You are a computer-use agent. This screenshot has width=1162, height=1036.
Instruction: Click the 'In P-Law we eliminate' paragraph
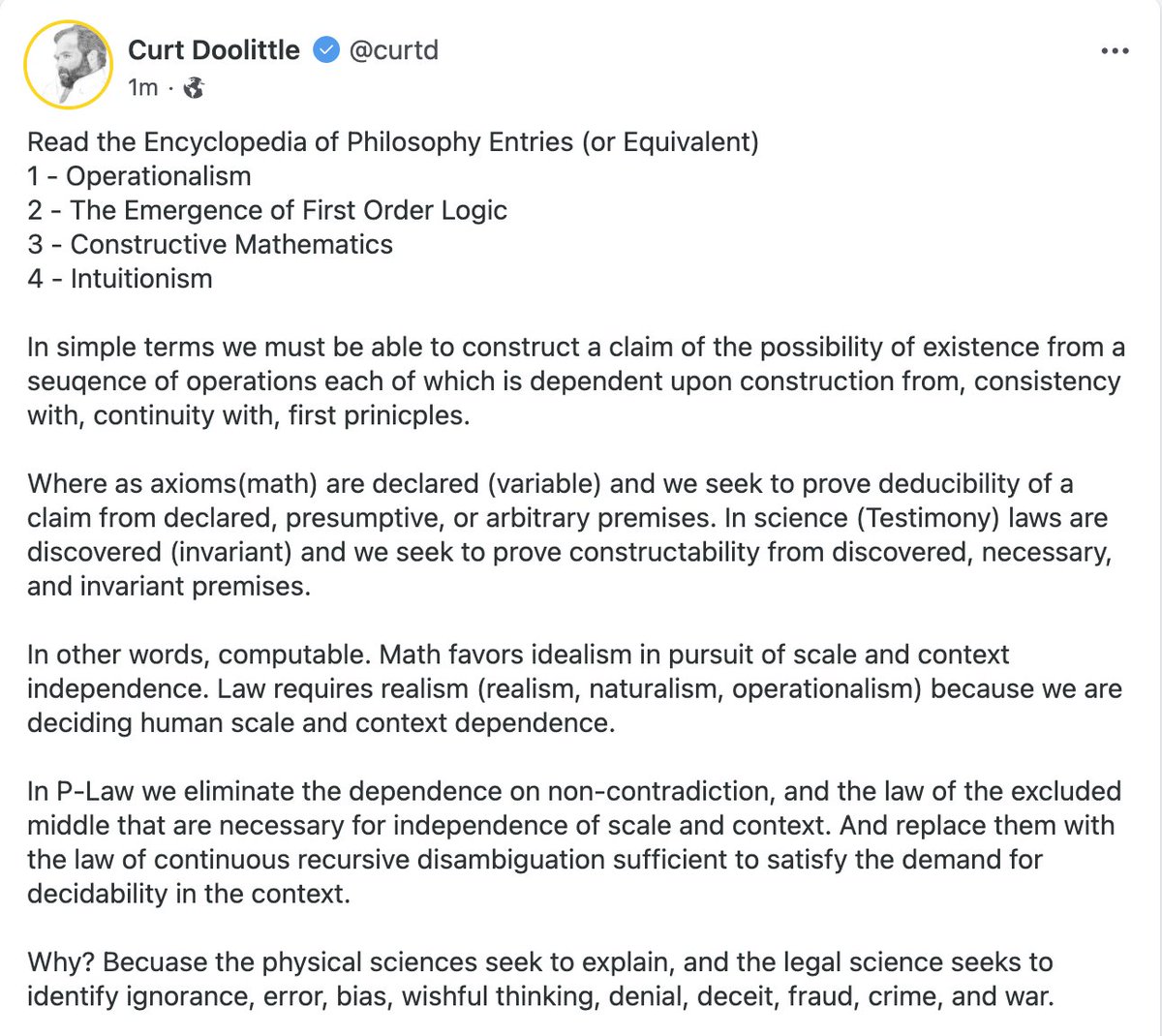[x=573, y=842]
